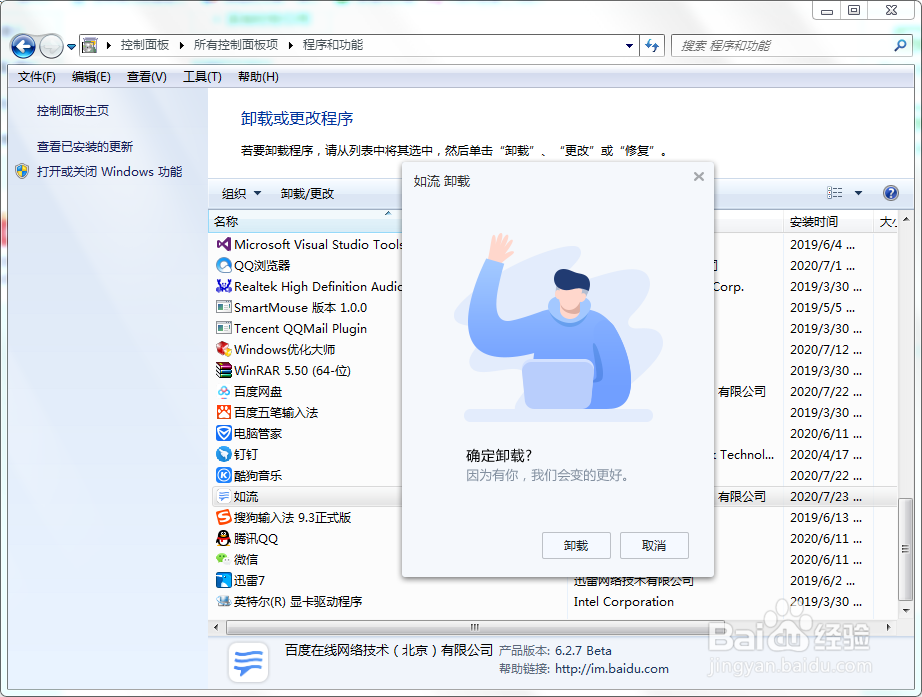Click 2020/7/23 install date for 如流
This screenshot has height=697, width=922.
click(826, 496)
